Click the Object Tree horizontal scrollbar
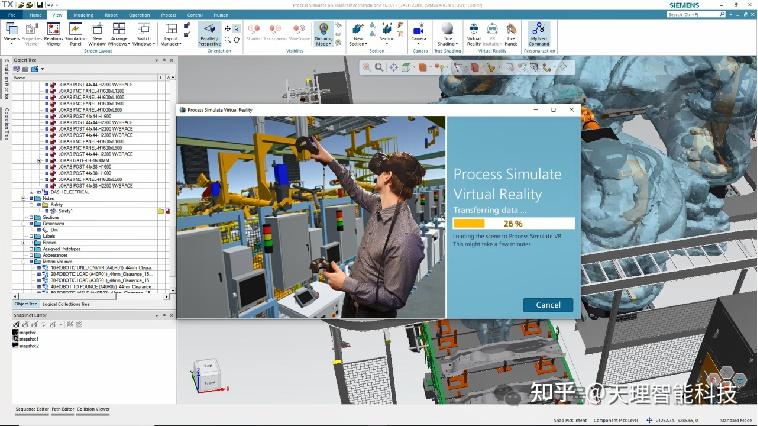 pos(91,296)
